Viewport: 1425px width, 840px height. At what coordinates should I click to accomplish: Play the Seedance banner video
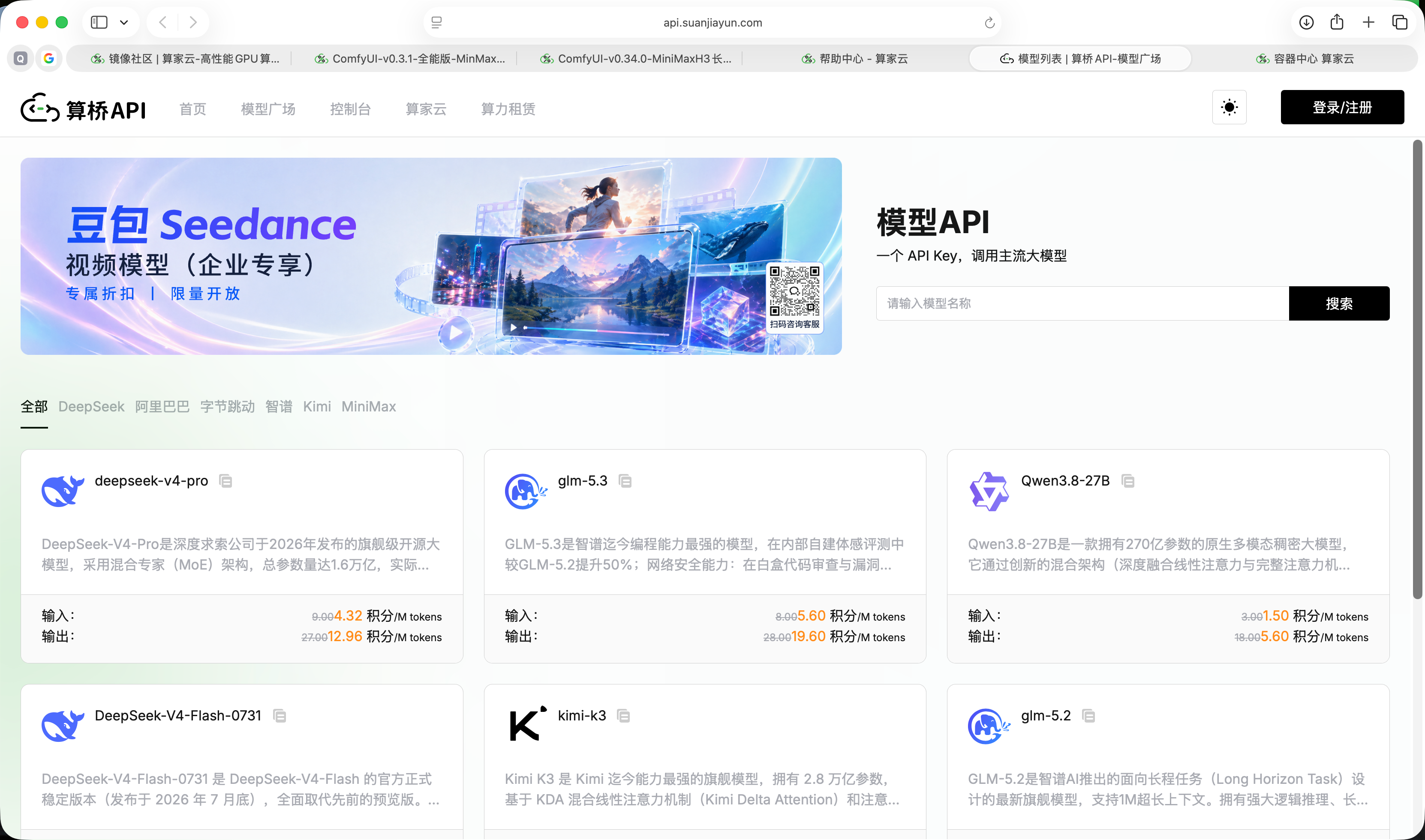coord(456,333)
